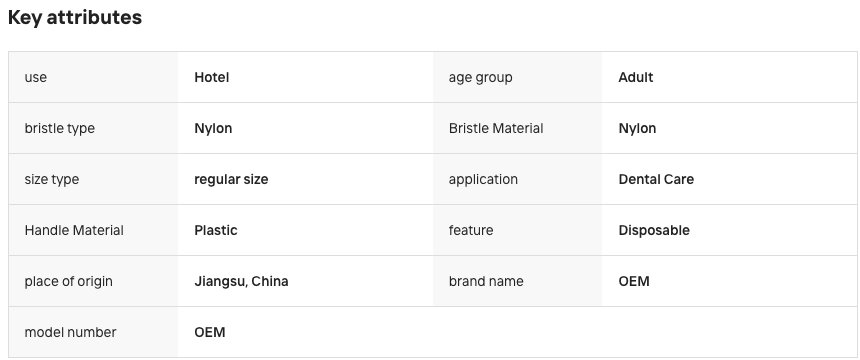860x360 pixels.
Task: Select the 'brand name' label
Action: (x=486, y=282)
